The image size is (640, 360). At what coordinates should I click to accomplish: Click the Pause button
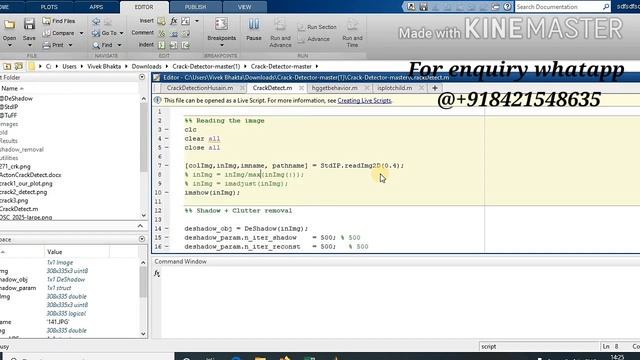click(x=253, y=29)
